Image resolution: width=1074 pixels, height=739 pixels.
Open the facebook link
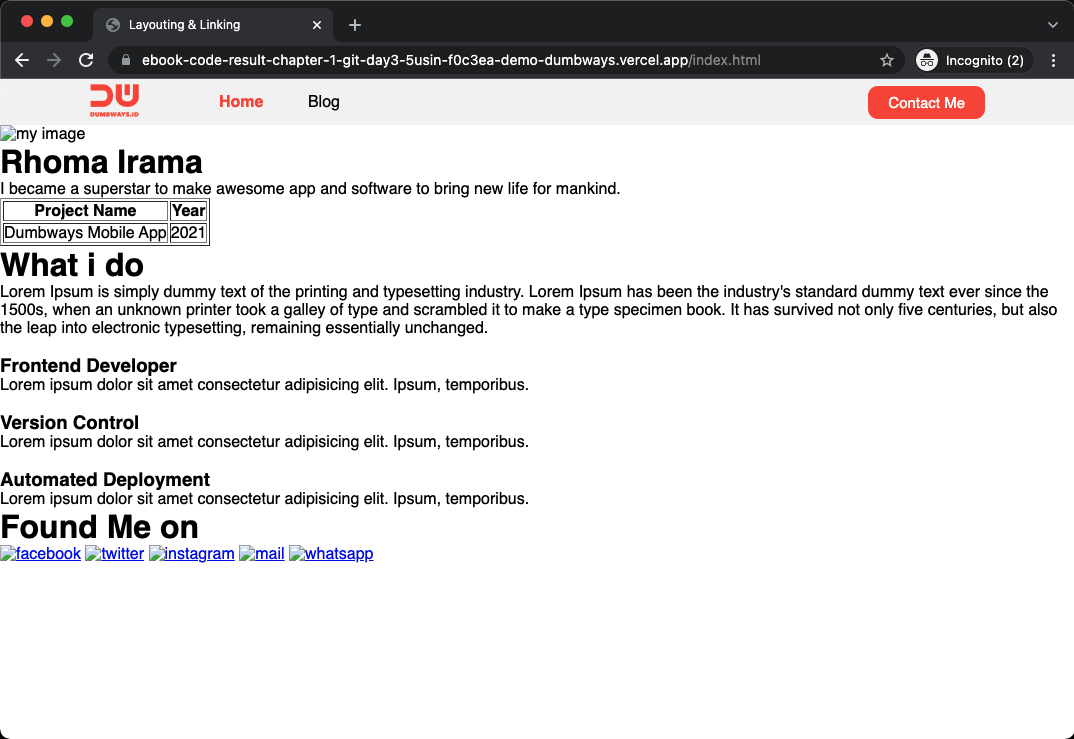40,553
